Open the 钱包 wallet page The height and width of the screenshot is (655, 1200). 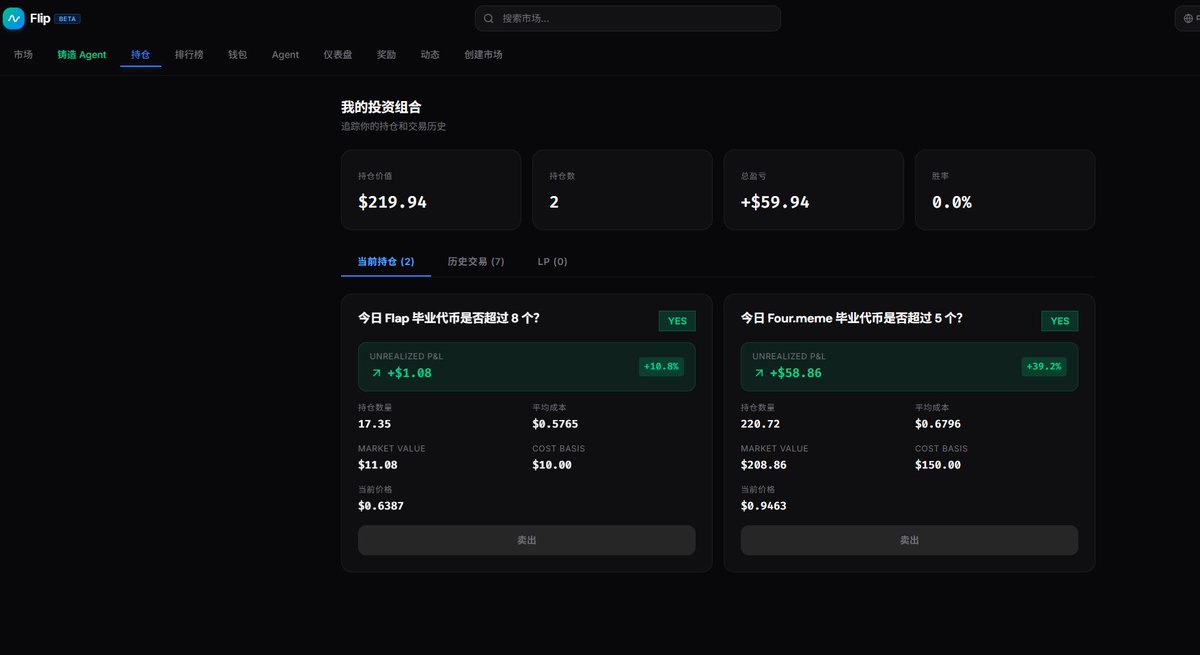(x=237, y=55)
